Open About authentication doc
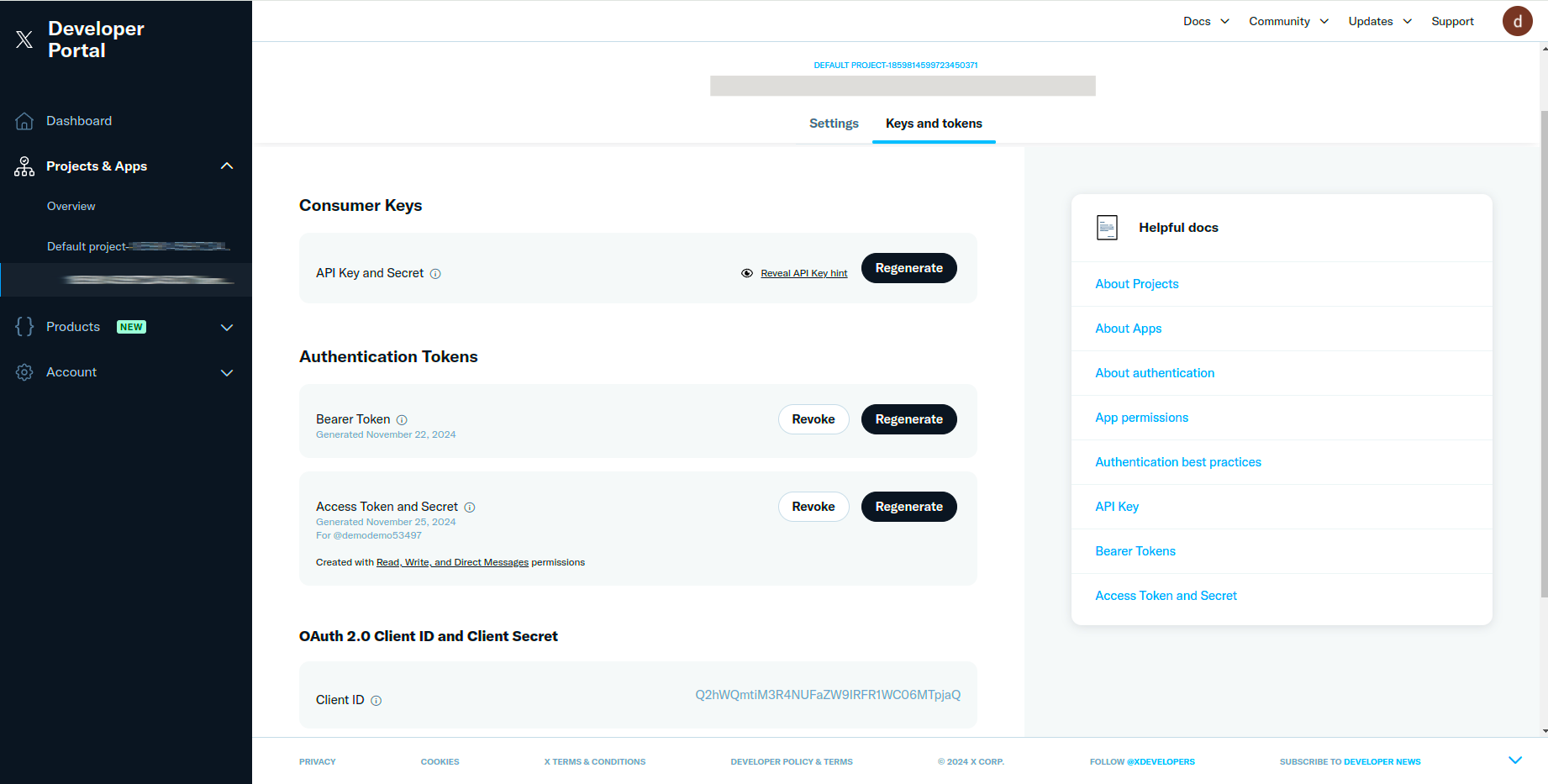Viewport: 1548px width, 784px height. (x=1155, y=373)
